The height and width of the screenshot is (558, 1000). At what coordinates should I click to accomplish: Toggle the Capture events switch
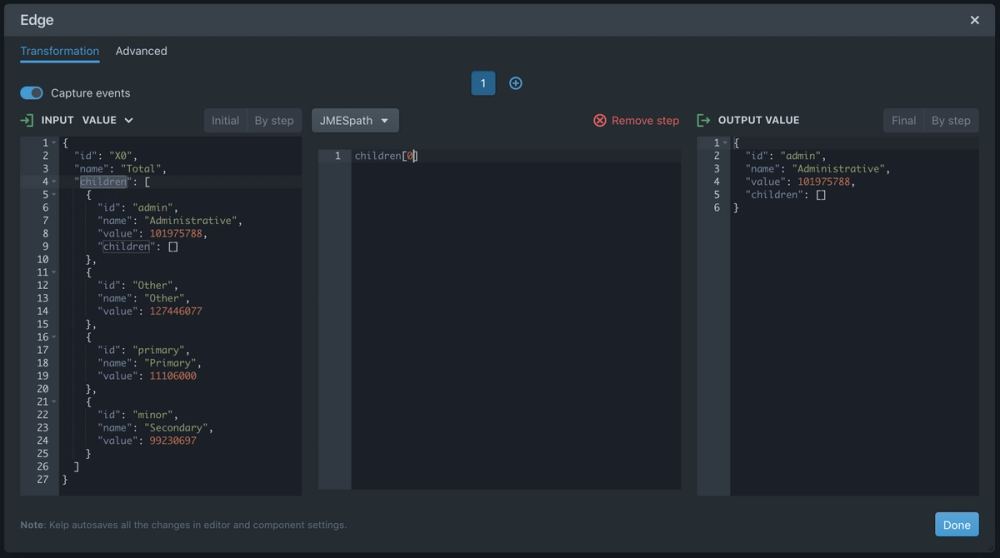tap(32, 93)
